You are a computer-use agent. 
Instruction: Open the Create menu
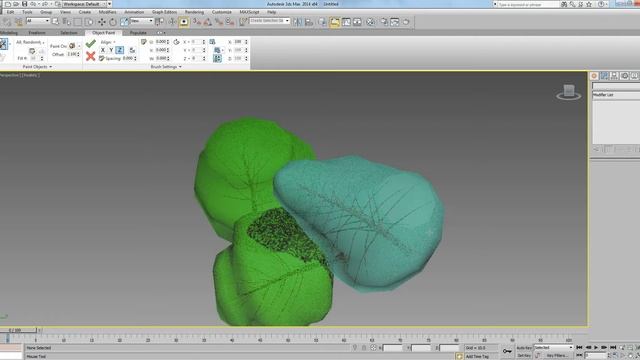85,12
